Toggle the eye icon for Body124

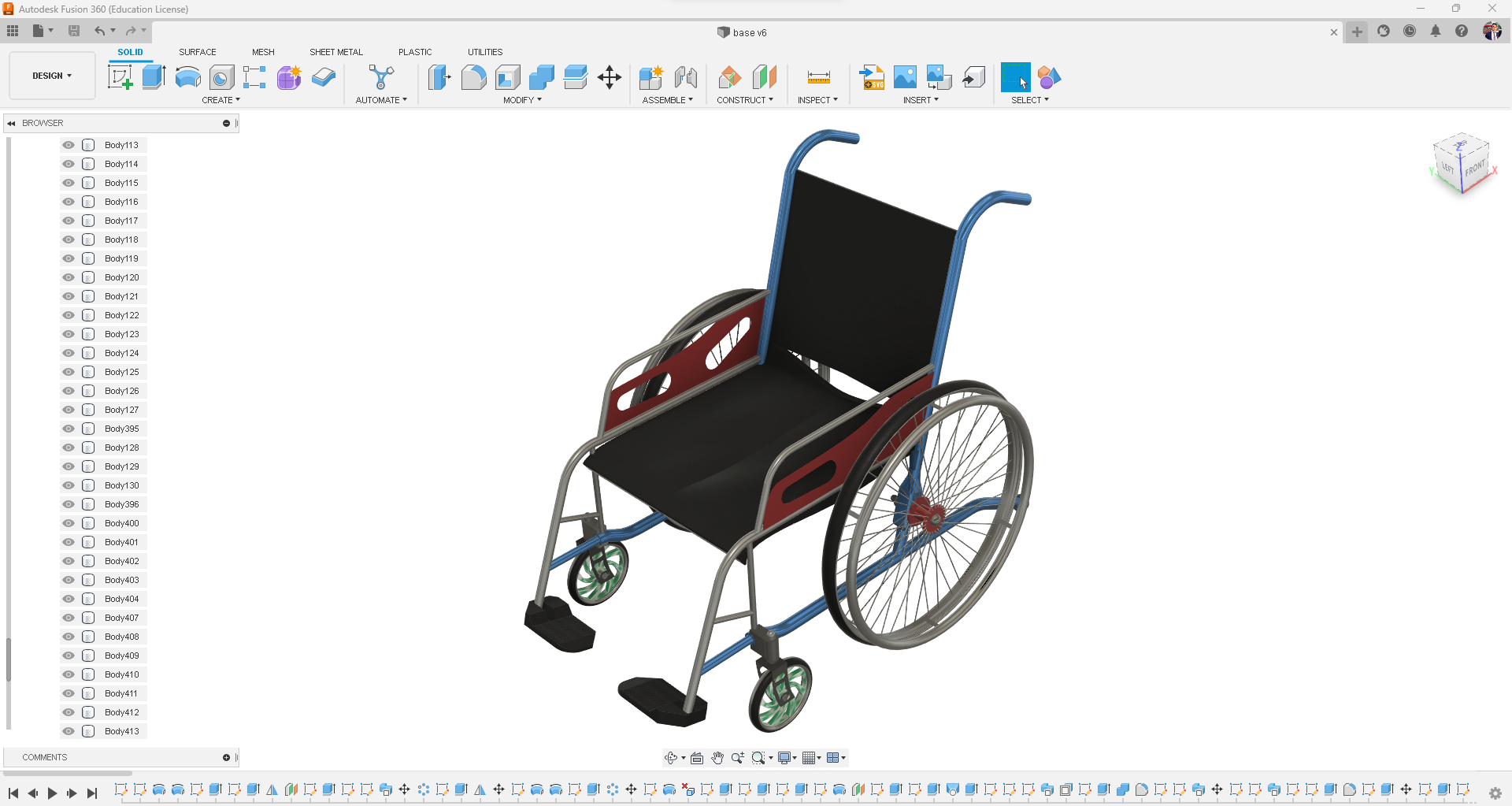[69, 353]
